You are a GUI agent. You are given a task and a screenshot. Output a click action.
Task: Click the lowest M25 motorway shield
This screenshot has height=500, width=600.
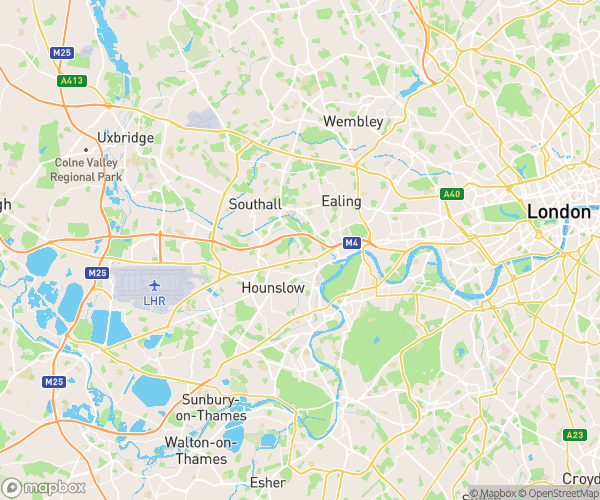coord(54,382)
